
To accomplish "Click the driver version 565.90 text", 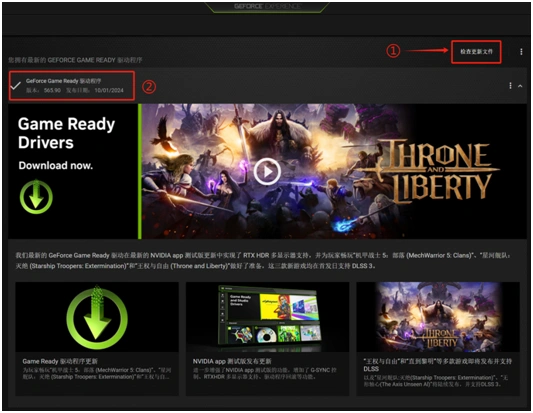I will (x=44, y=90).
